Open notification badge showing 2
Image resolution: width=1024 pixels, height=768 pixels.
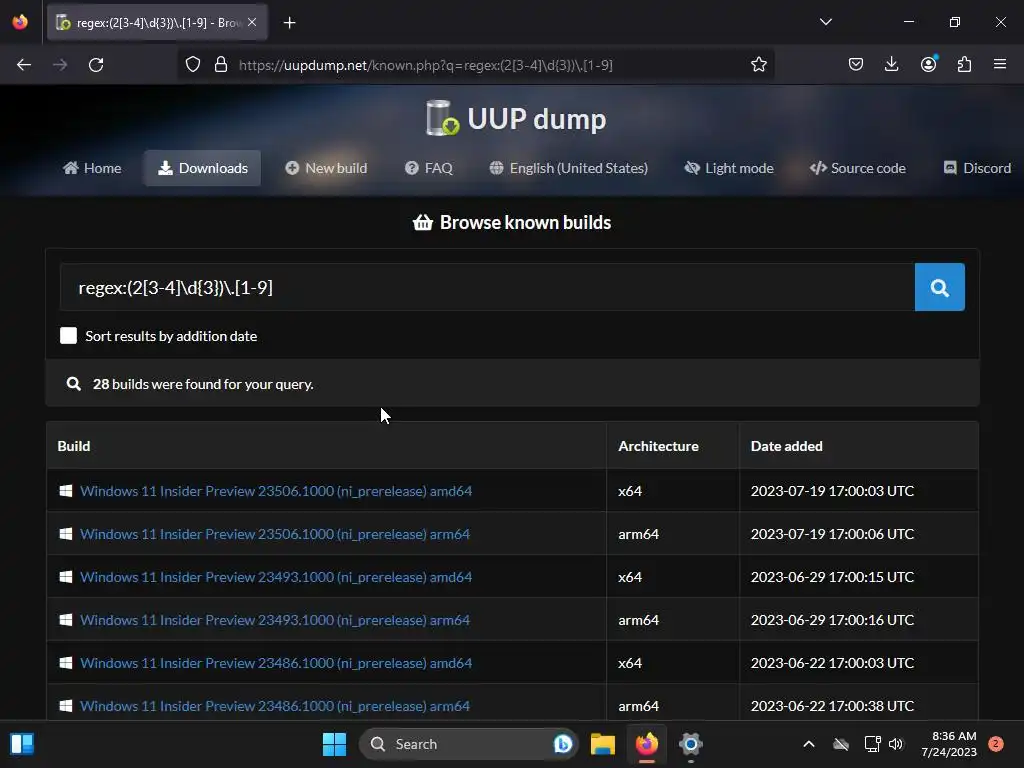point(996,744)
